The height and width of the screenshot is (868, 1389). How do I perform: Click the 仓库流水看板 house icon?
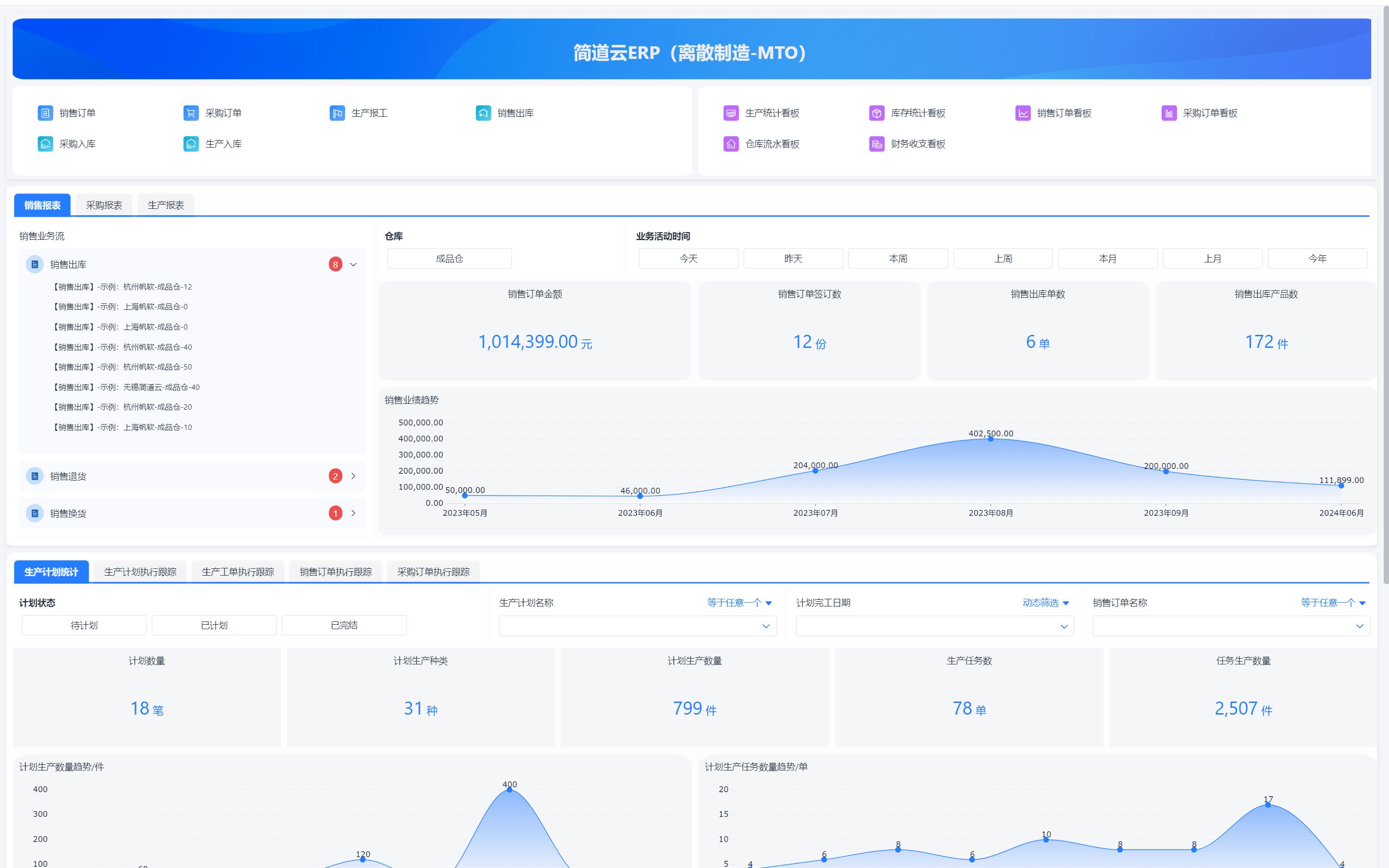click(x=730, y=144)
